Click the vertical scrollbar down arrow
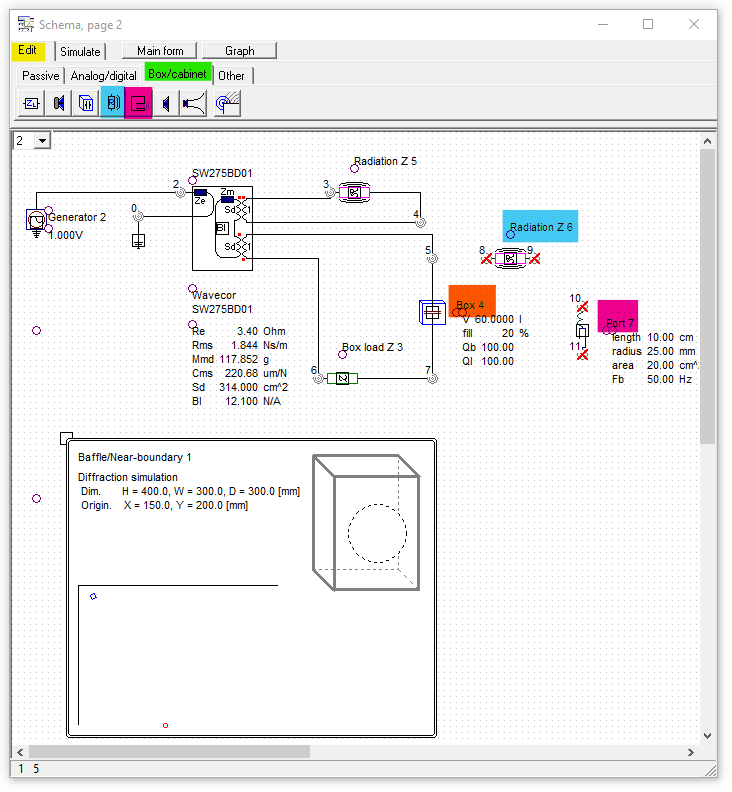This screenshot has width=732, height=792. 708,734
